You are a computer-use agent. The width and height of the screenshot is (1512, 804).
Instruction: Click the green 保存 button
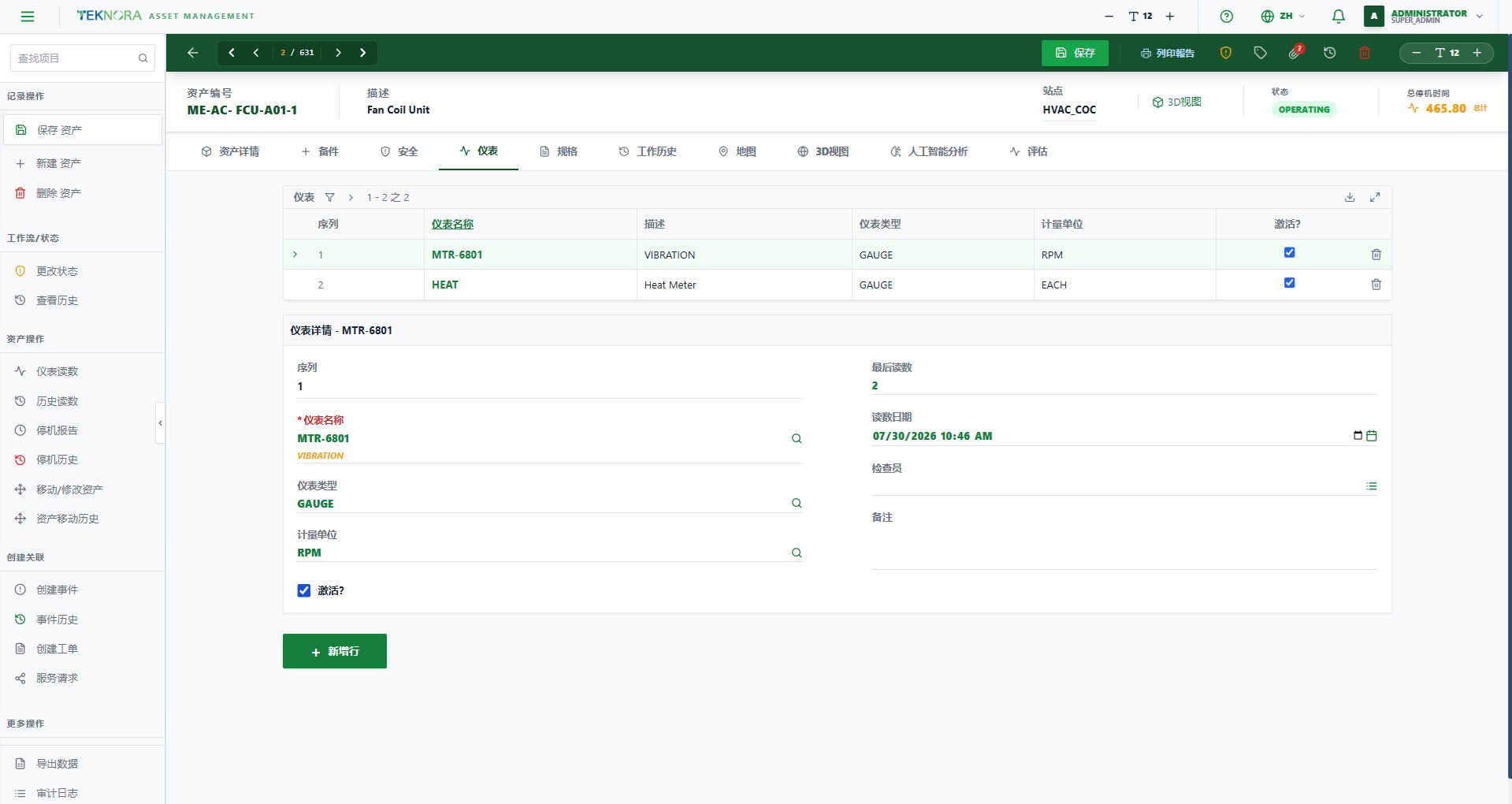[x=1075, y=53]
